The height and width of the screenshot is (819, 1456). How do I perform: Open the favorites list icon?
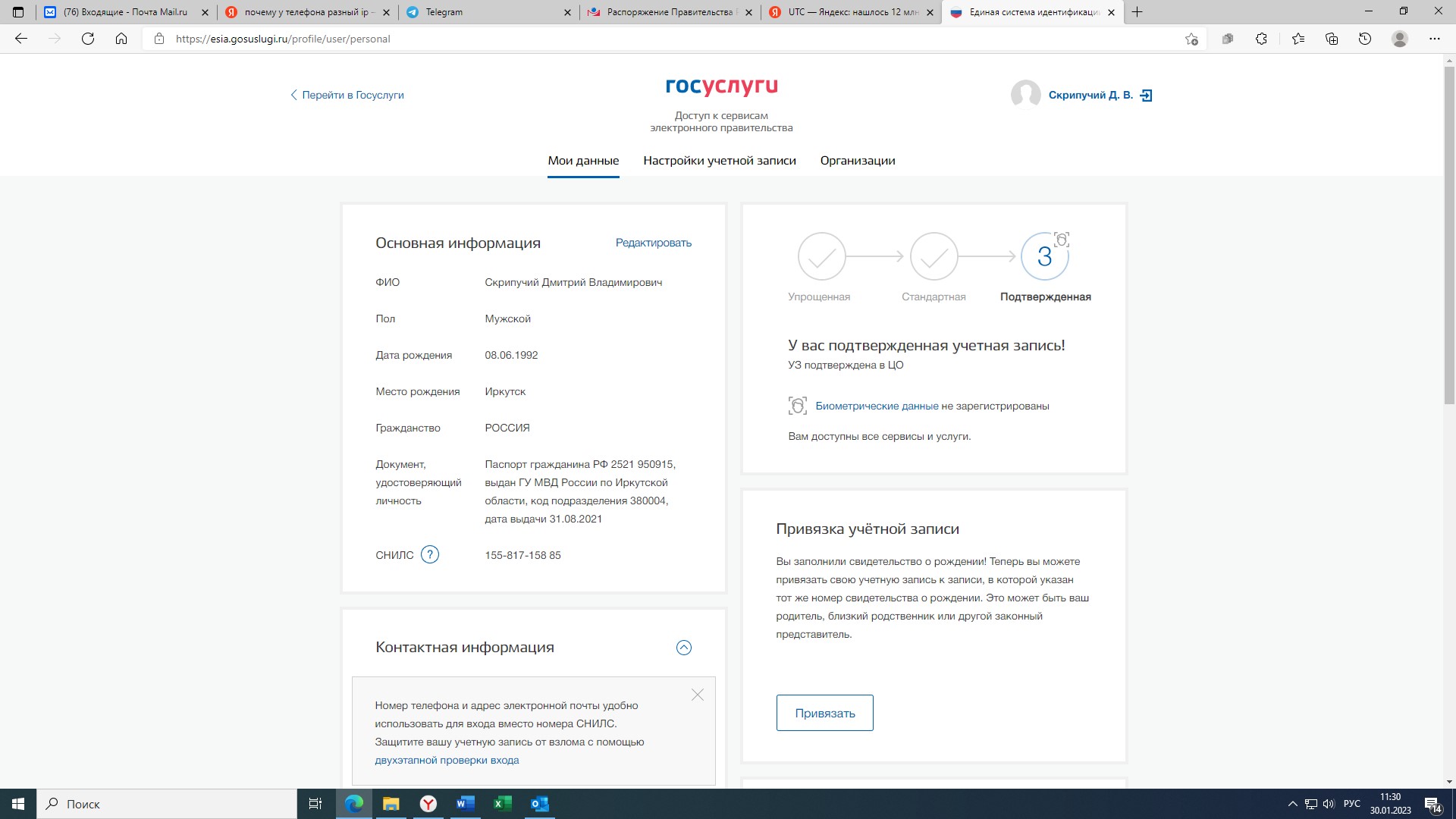pyautogui.click(x=1298, y=39)
